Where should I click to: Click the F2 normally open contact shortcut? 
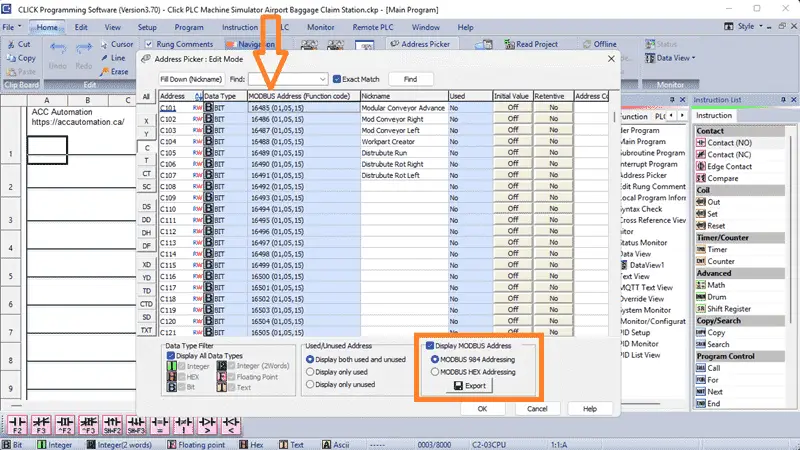17,425
